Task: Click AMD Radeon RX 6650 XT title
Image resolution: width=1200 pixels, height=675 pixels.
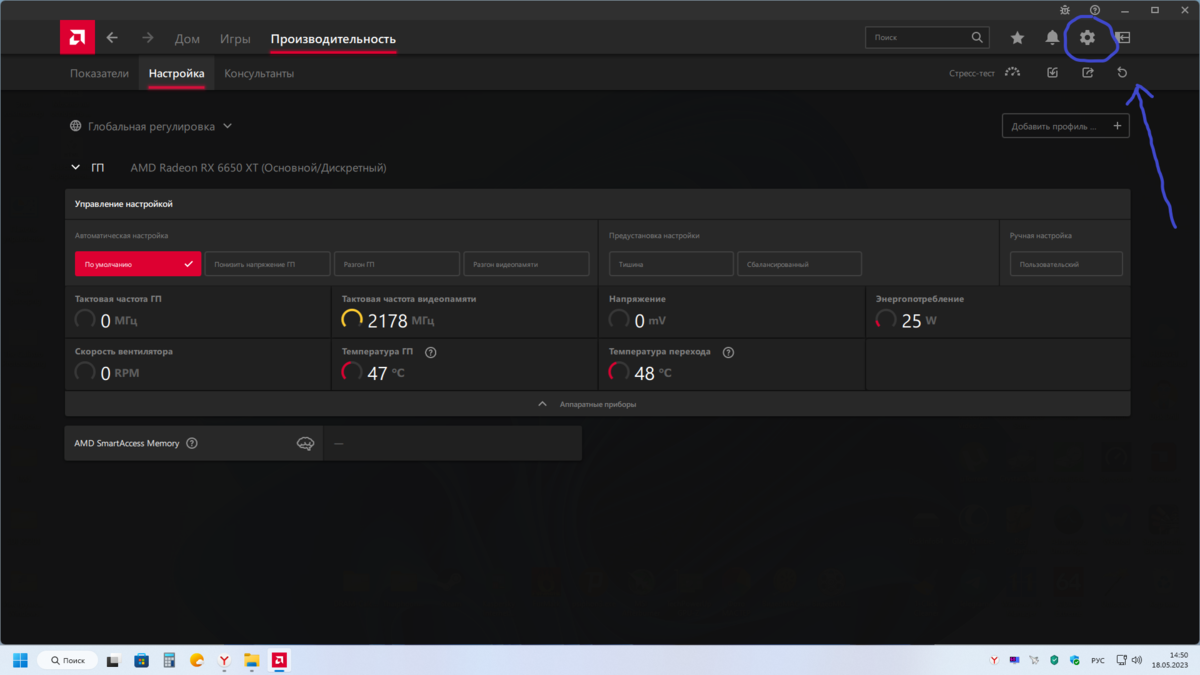Action: [x=258, y=168]
